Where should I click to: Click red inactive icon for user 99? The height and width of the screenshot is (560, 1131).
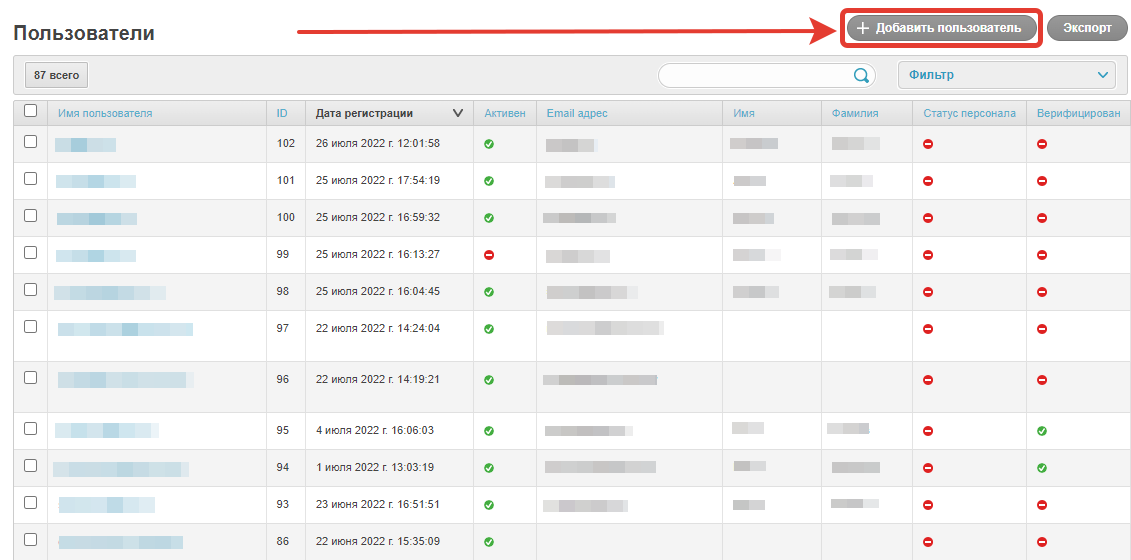[489, 255]
